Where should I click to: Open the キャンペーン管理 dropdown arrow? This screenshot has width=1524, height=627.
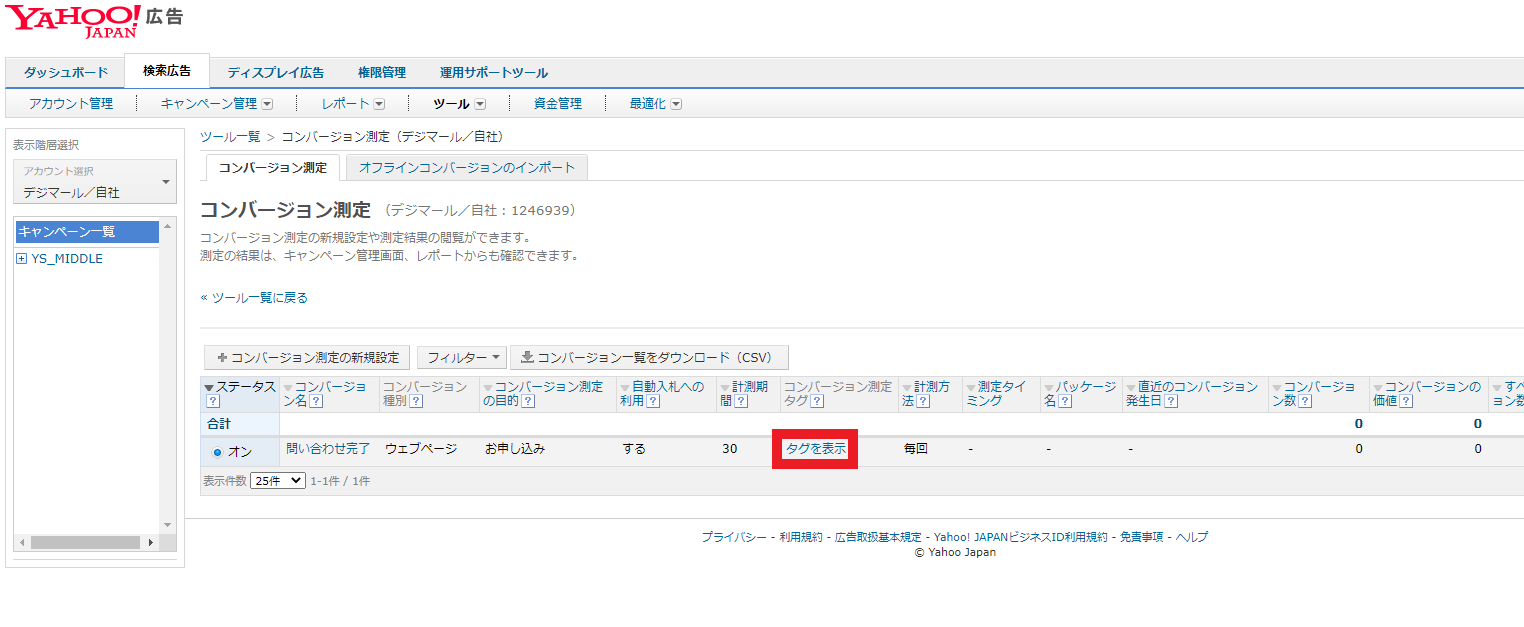(x=267, y=104)
